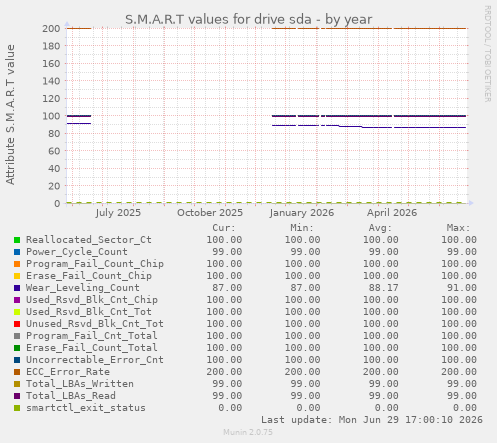Click the lime Used_Rsvd_Blk_Cnt_Tot swatch
497x443 pixels.
tap(17, 312)
